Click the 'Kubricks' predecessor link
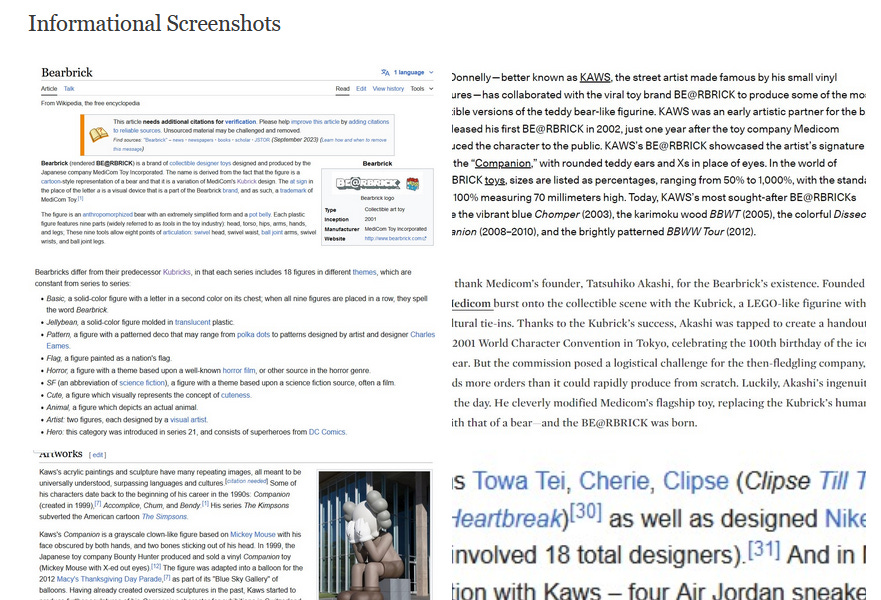This screenshot has height=600, width=881. [176, 272]
